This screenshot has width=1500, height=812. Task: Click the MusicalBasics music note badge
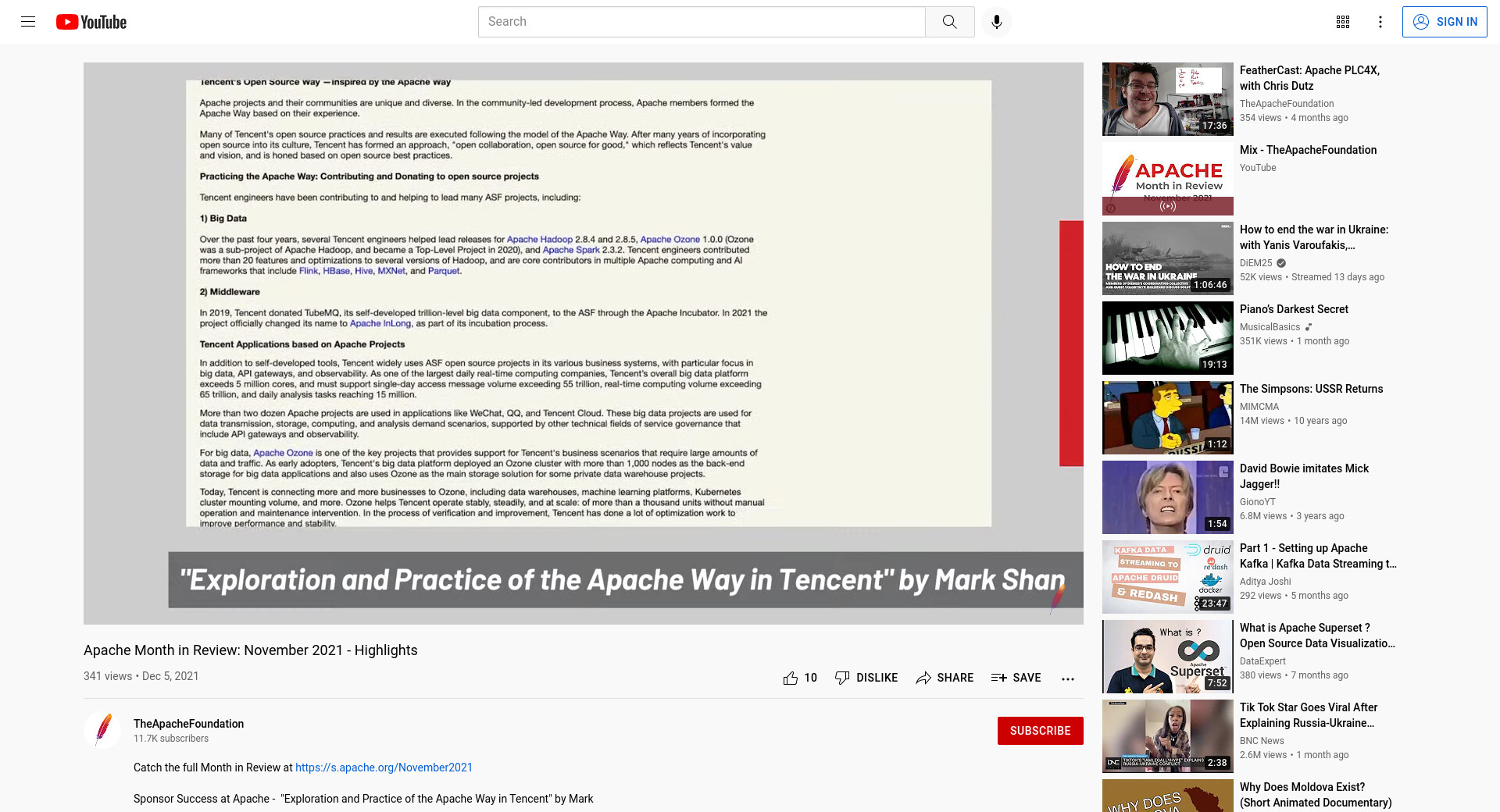point(1309,327)
